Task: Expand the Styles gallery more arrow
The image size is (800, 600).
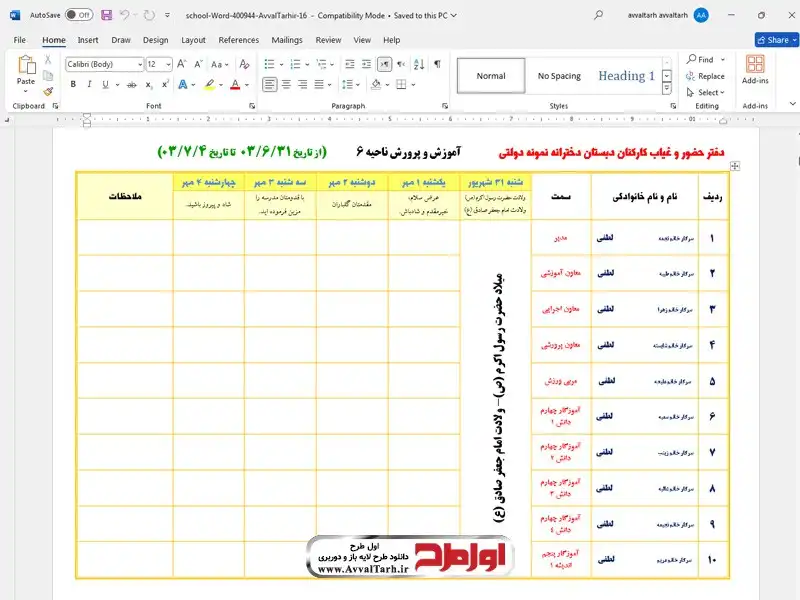Action: [x=666, y=89]
